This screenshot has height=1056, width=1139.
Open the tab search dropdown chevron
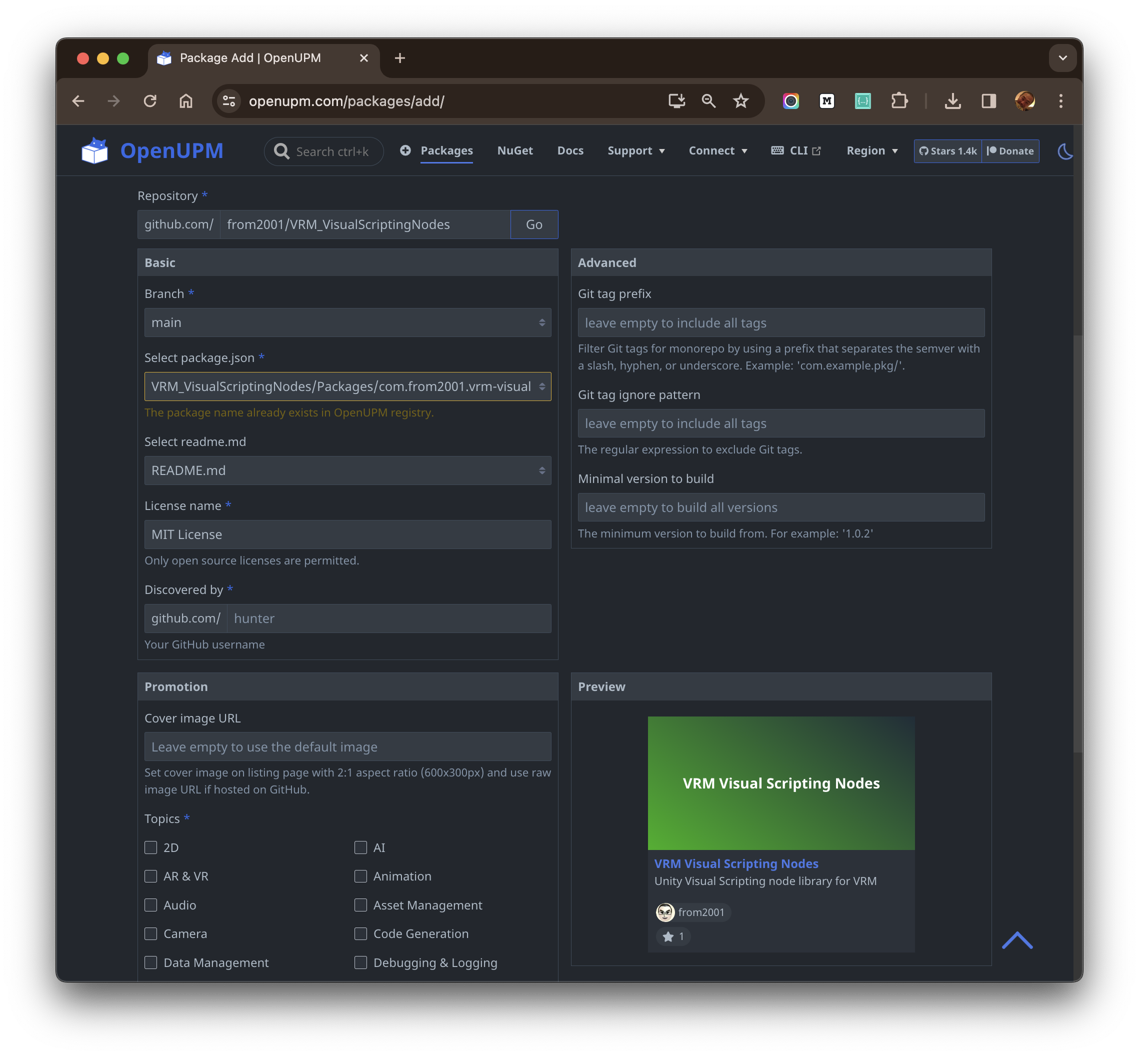[x=1062, y=58]
